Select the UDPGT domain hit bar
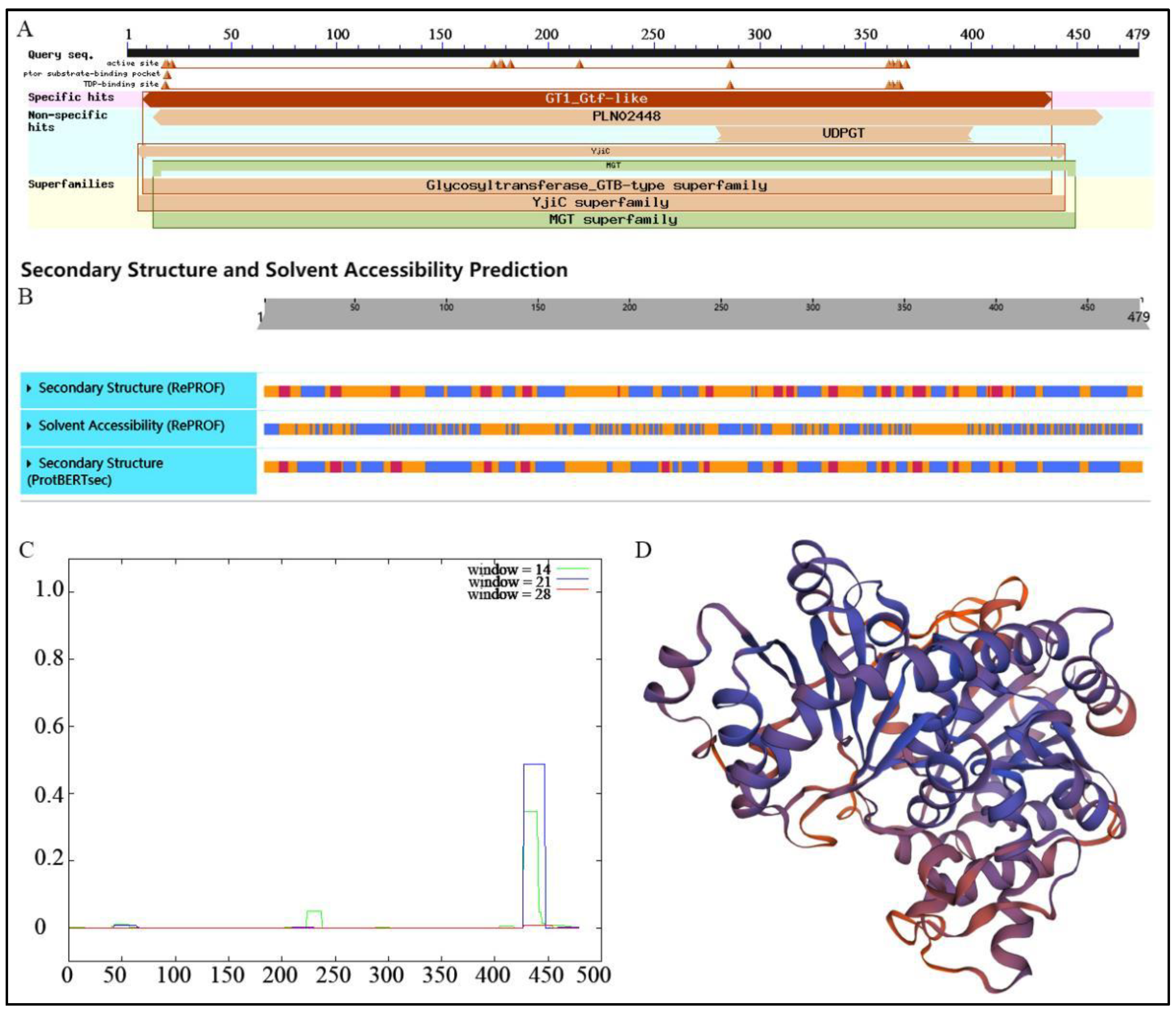The width and height of the screenshot is (1176, 1013). [x=843, y=134]
